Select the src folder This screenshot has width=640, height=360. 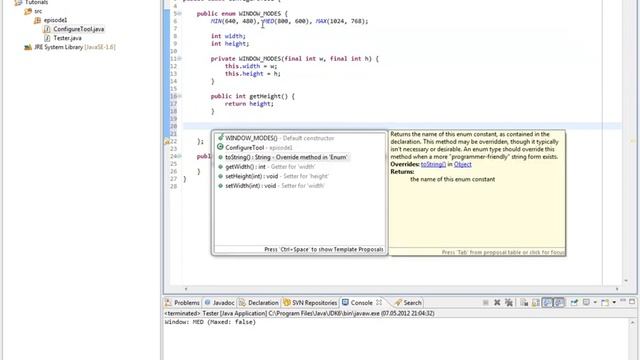[38, 11]
